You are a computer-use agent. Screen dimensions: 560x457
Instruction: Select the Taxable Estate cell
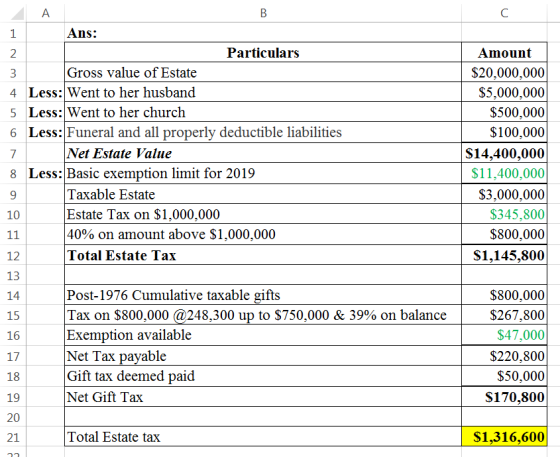point(263,194)
